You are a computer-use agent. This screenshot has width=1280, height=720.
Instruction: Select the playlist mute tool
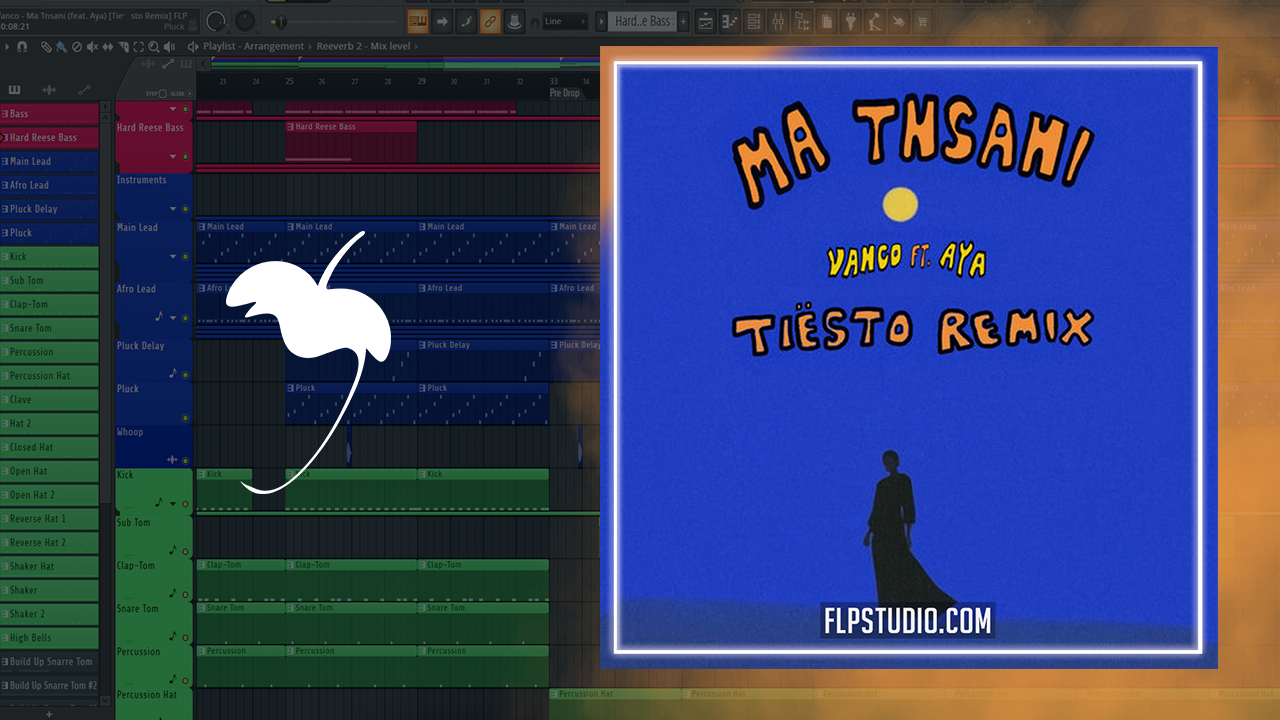click(92, 47)
